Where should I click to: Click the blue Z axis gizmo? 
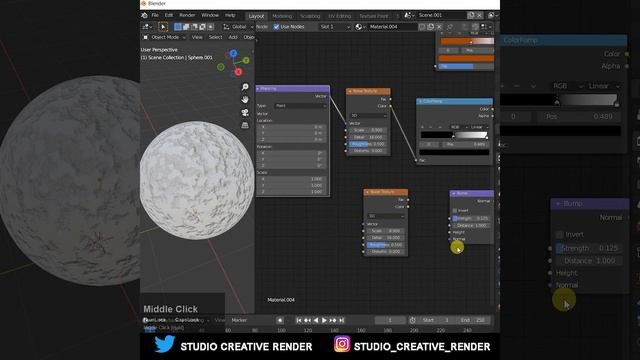233,53
